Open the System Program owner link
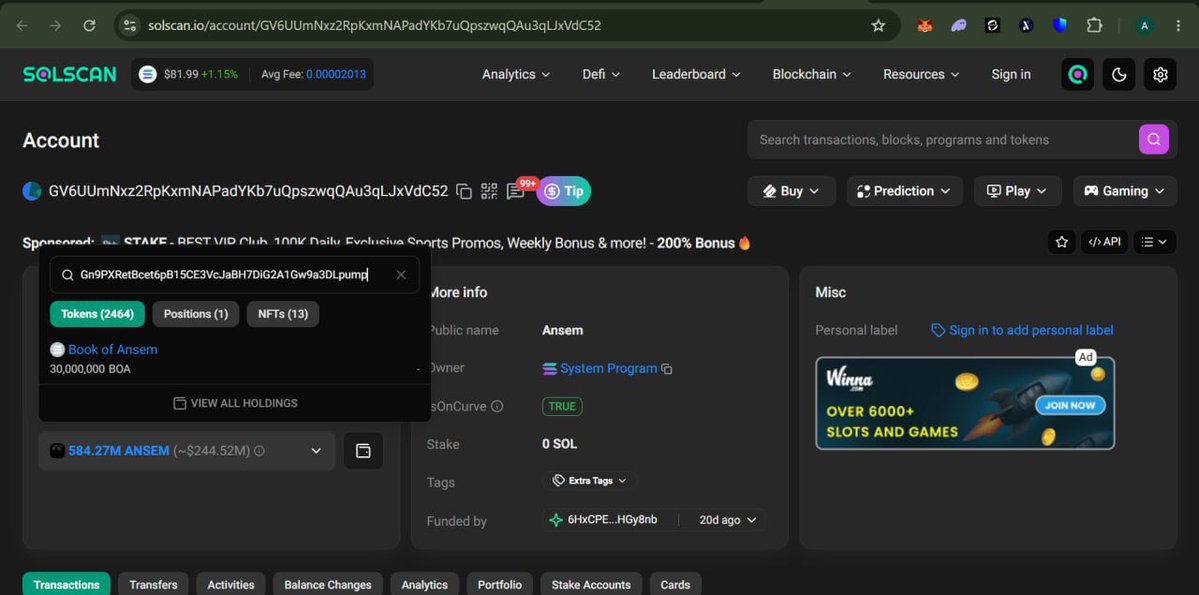Viewport: 1199px width, 595px height. [609, 369]
